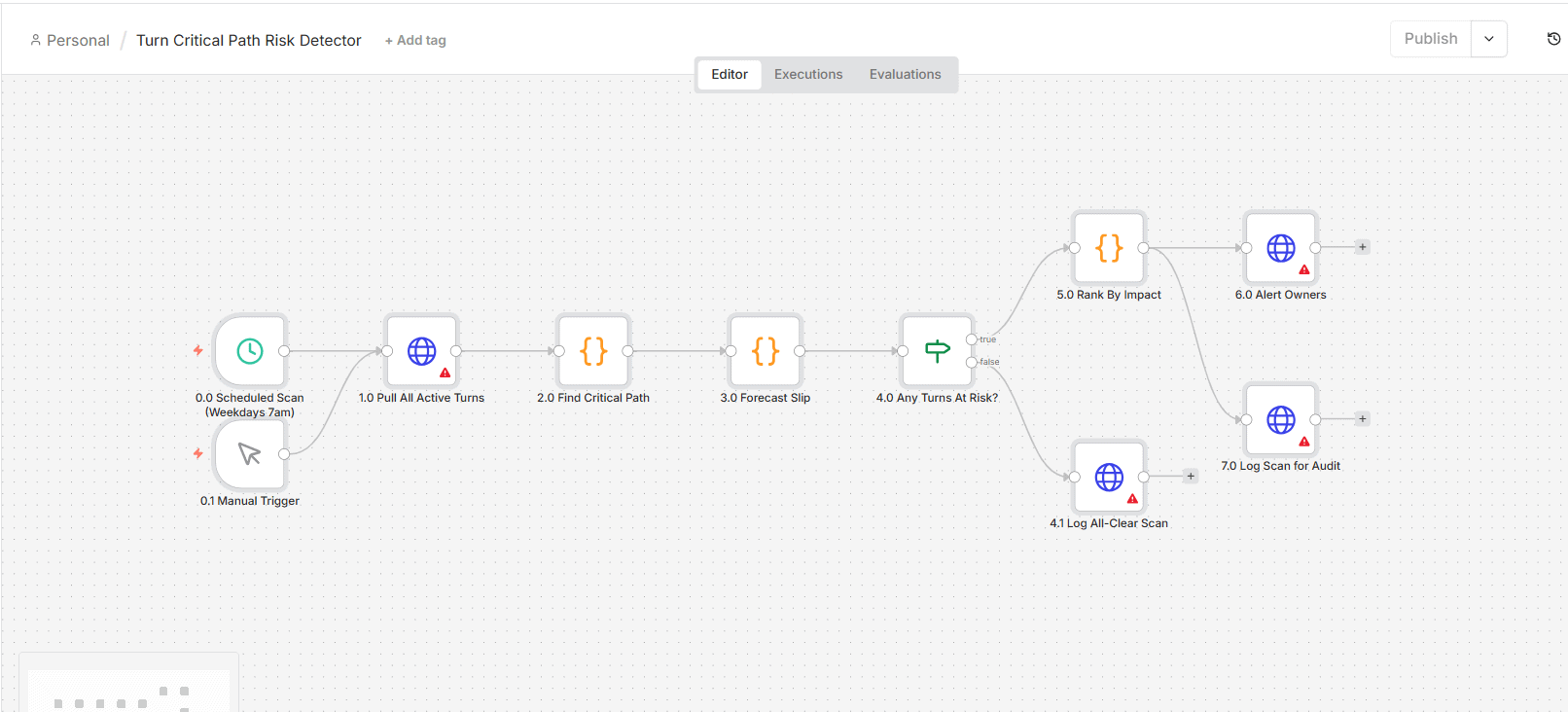
Task: Switch to the Evaluations tab
Action: [906, 74]
